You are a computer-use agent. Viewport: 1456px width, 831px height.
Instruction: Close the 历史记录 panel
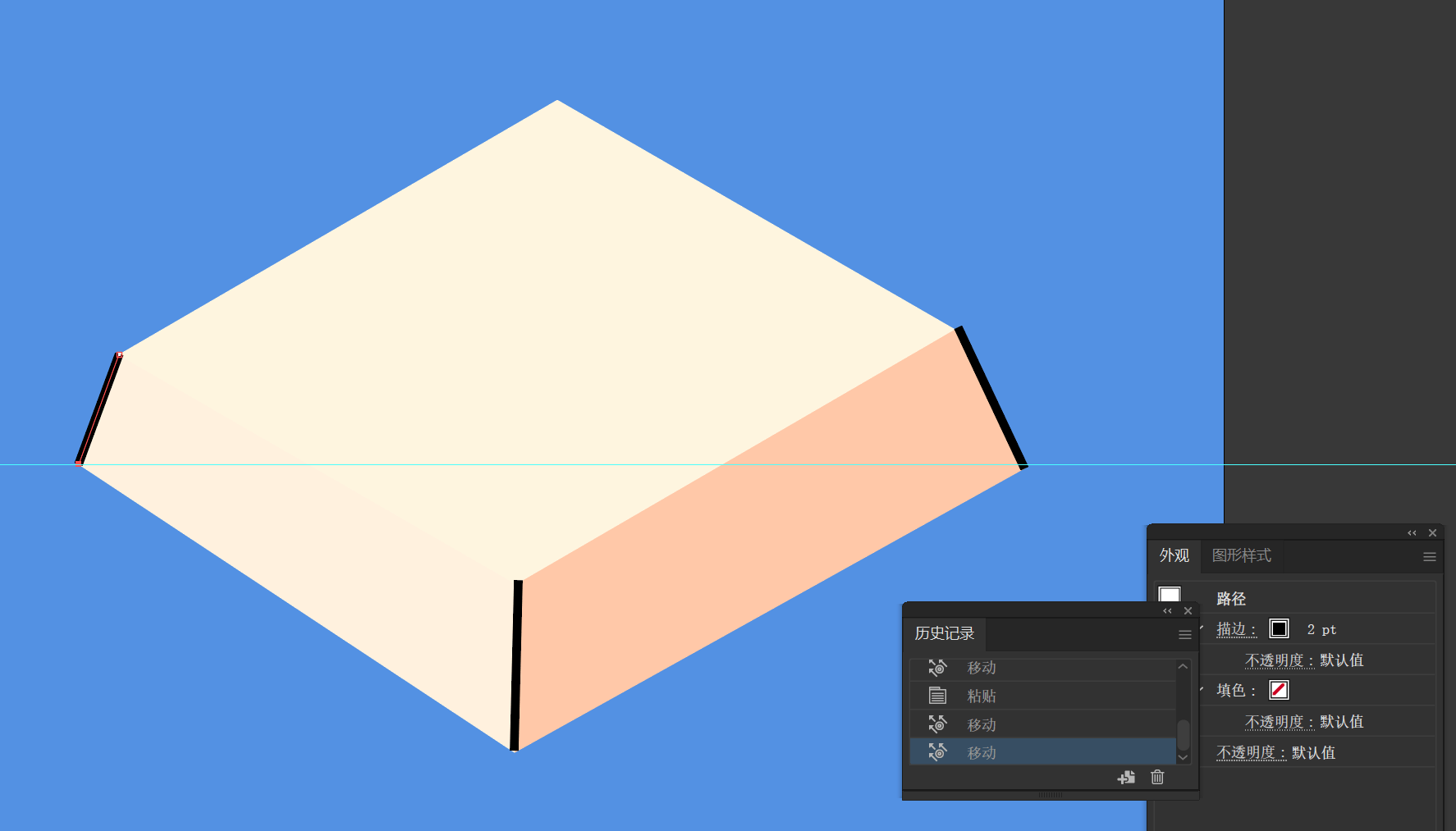point(1188,611)
